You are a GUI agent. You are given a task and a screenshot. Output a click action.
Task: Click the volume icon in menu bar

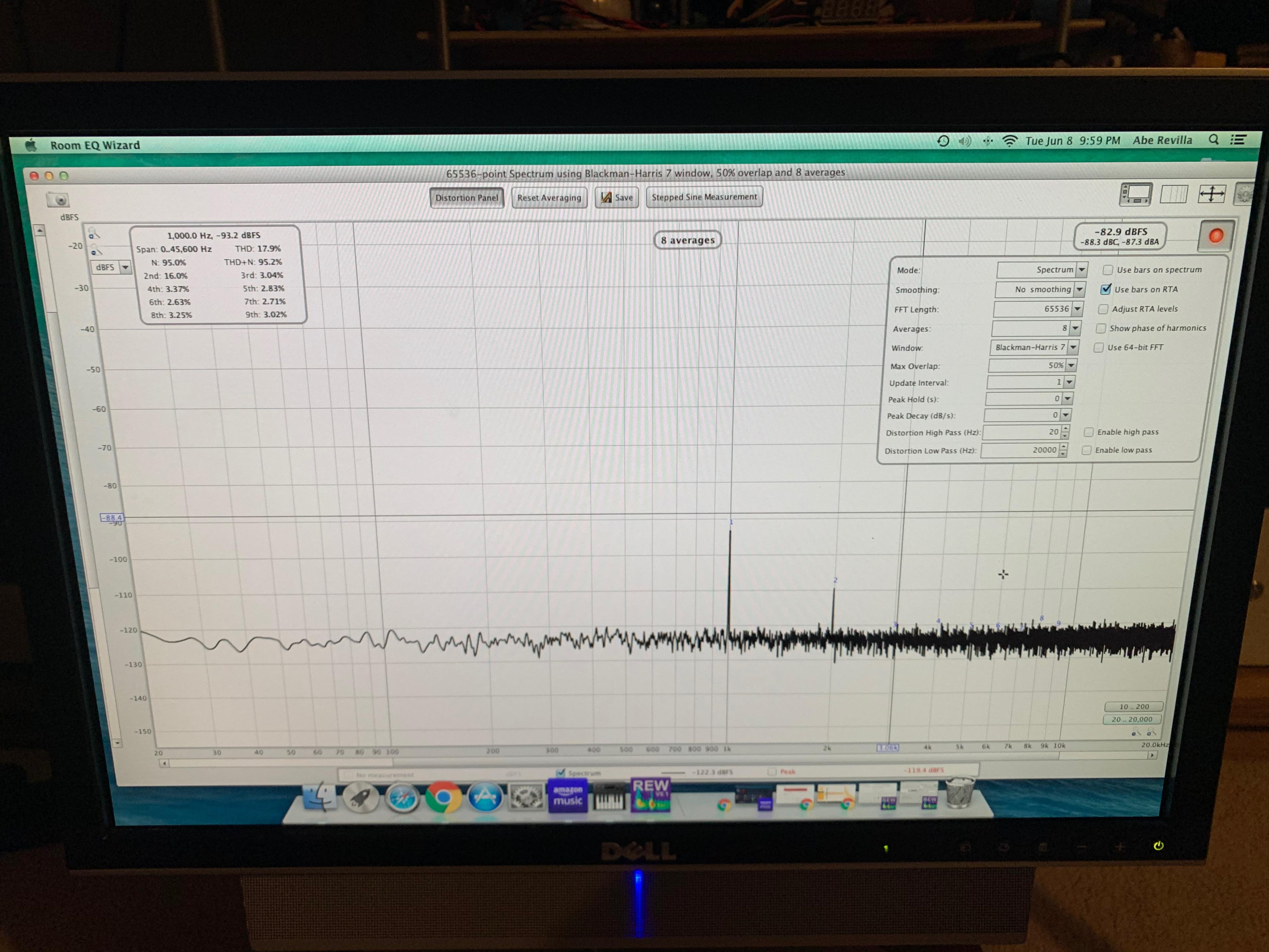tap(964, 141)
